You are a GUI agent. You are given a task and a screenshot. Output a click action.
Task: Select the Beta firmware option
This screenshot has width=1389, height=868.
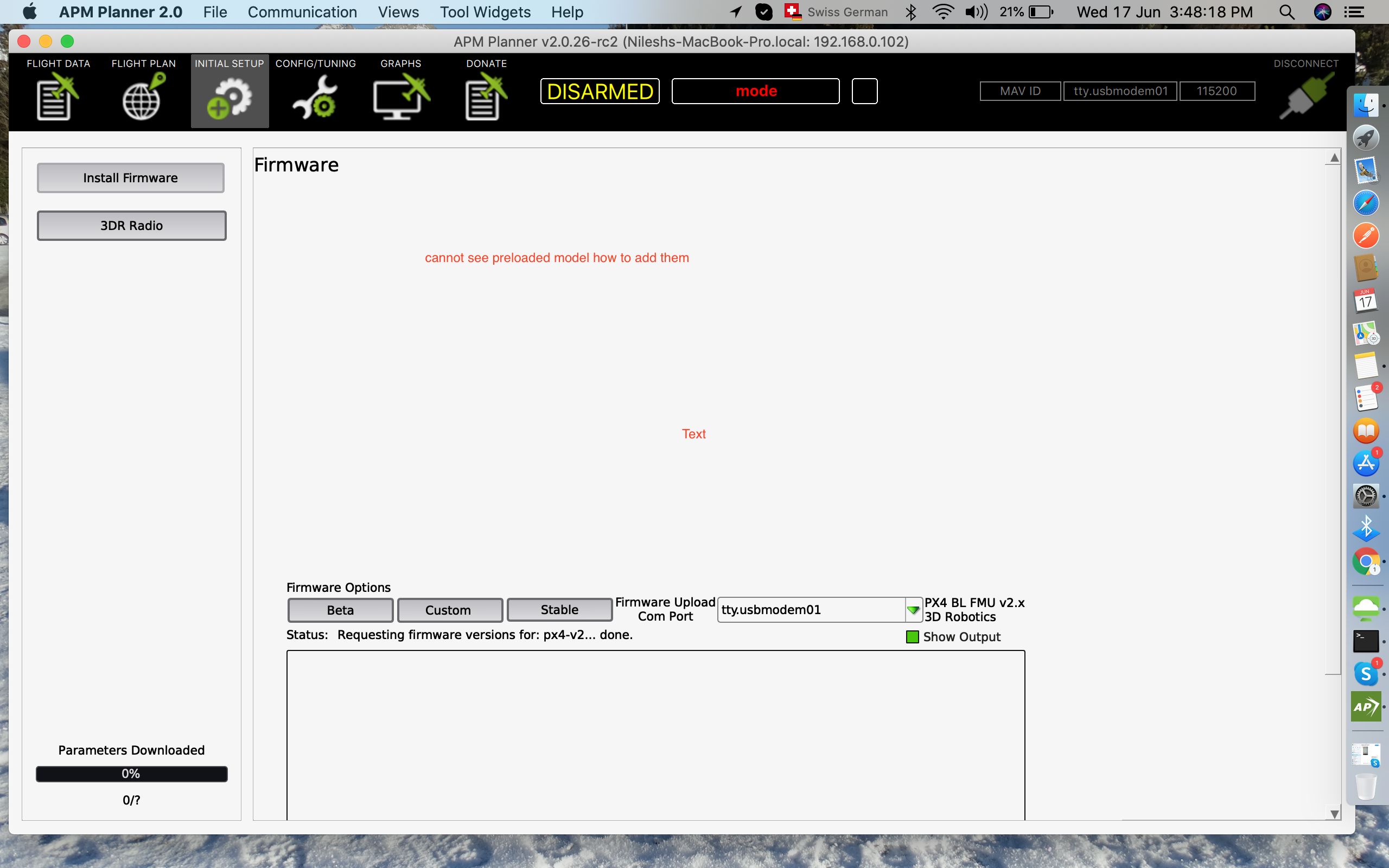point(340,610)
